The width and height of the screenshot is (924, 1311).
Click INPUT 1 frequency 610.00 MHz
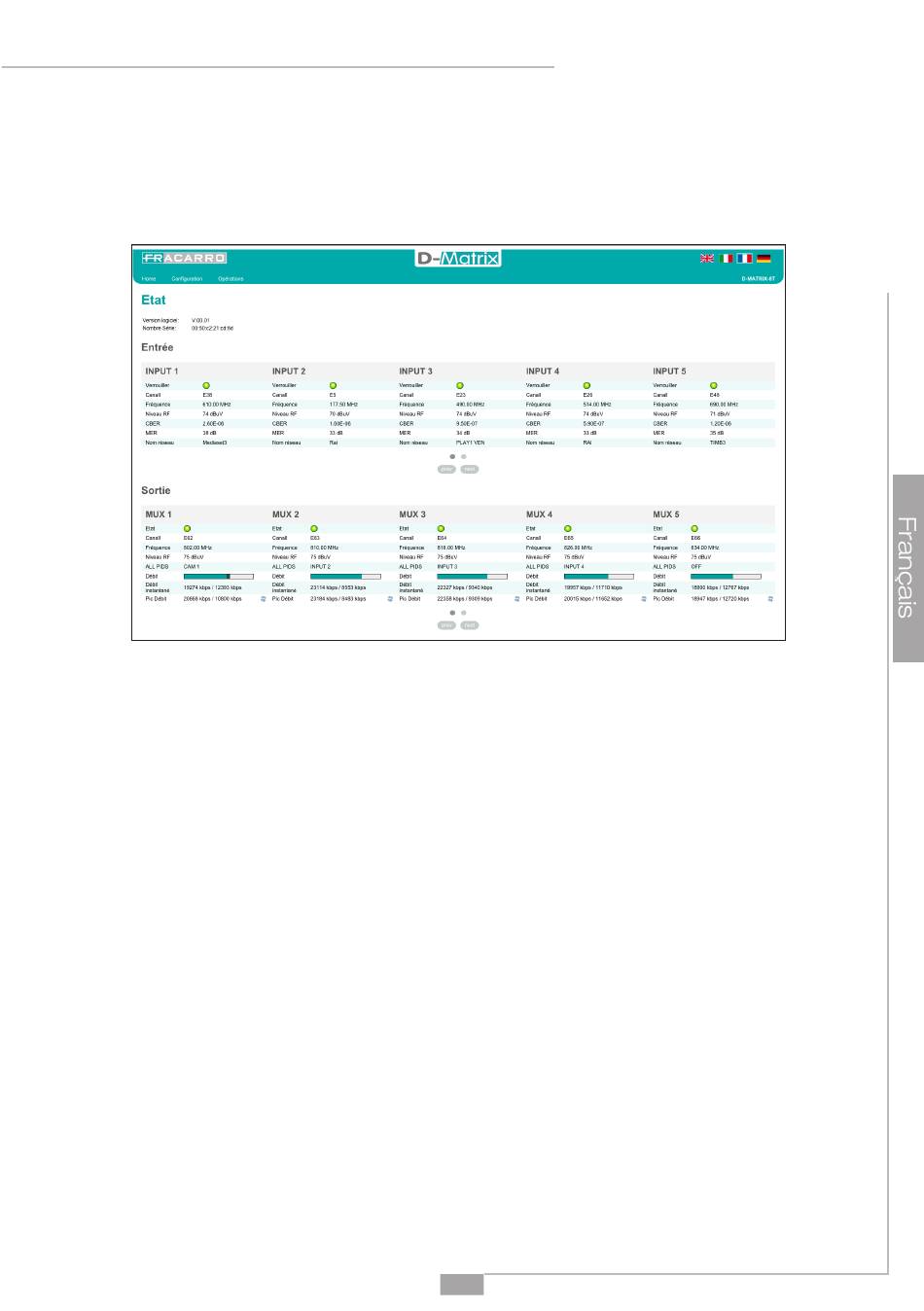pyautogui.click(x=217, y=405)
